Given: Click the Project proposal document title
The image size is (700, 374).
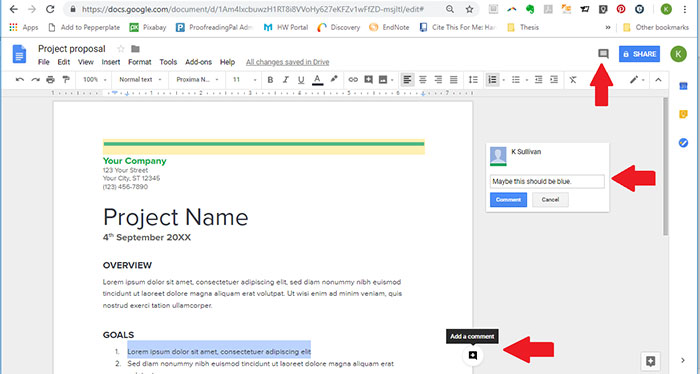Looking at the screenshot, I should click(71, 49).
